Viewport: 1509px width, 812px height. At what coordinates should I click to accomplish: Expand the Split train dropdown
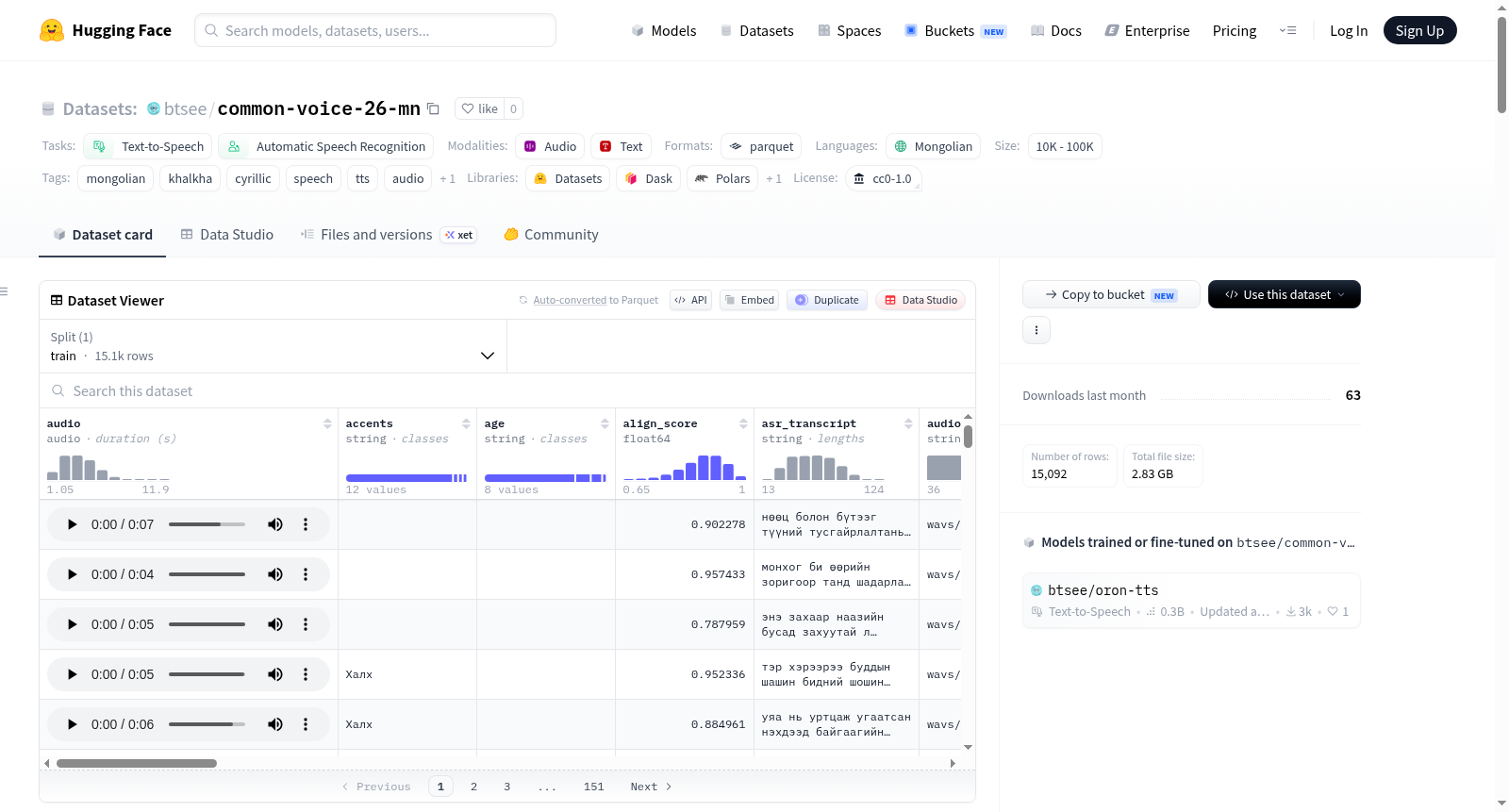click(x=273, y=346)
